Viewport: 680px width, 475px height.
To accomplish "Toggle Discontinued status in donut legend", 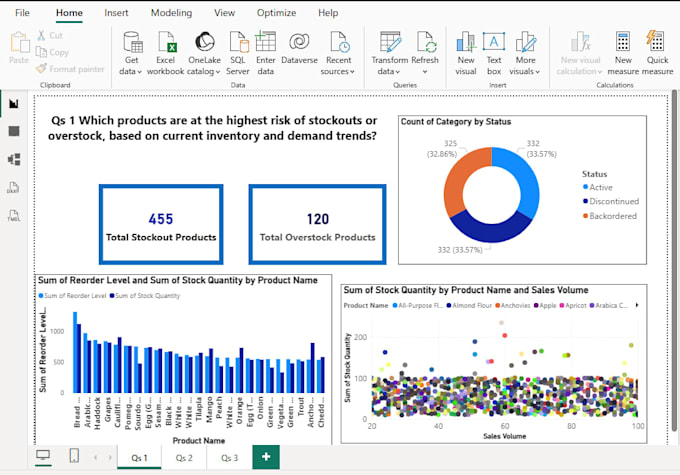I will [611, 201].
